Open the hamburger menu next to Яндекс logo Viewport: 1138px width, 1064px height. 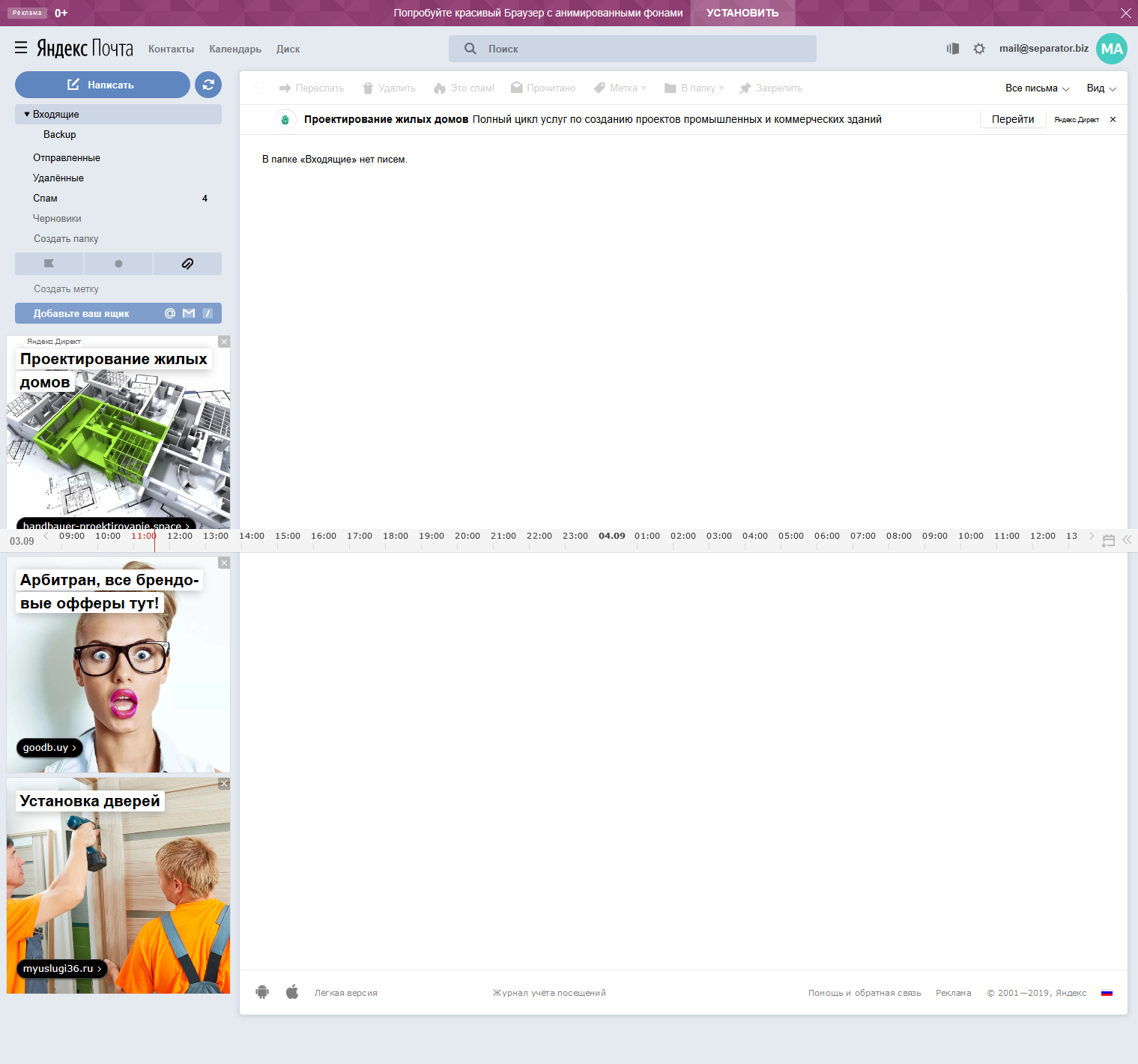pos(21,48)
